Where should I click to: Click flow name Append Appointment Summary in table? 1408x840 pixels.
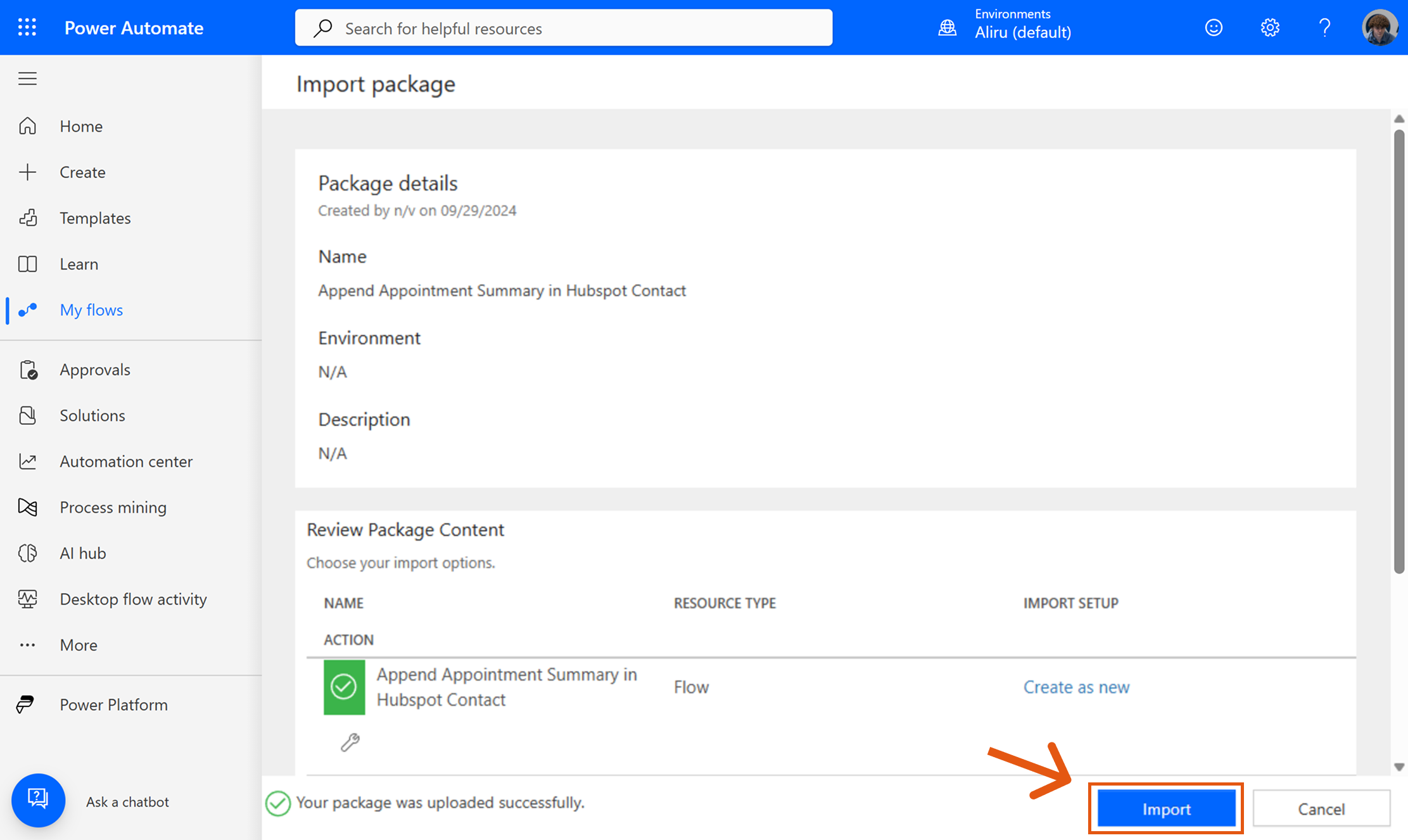(507, 687)
